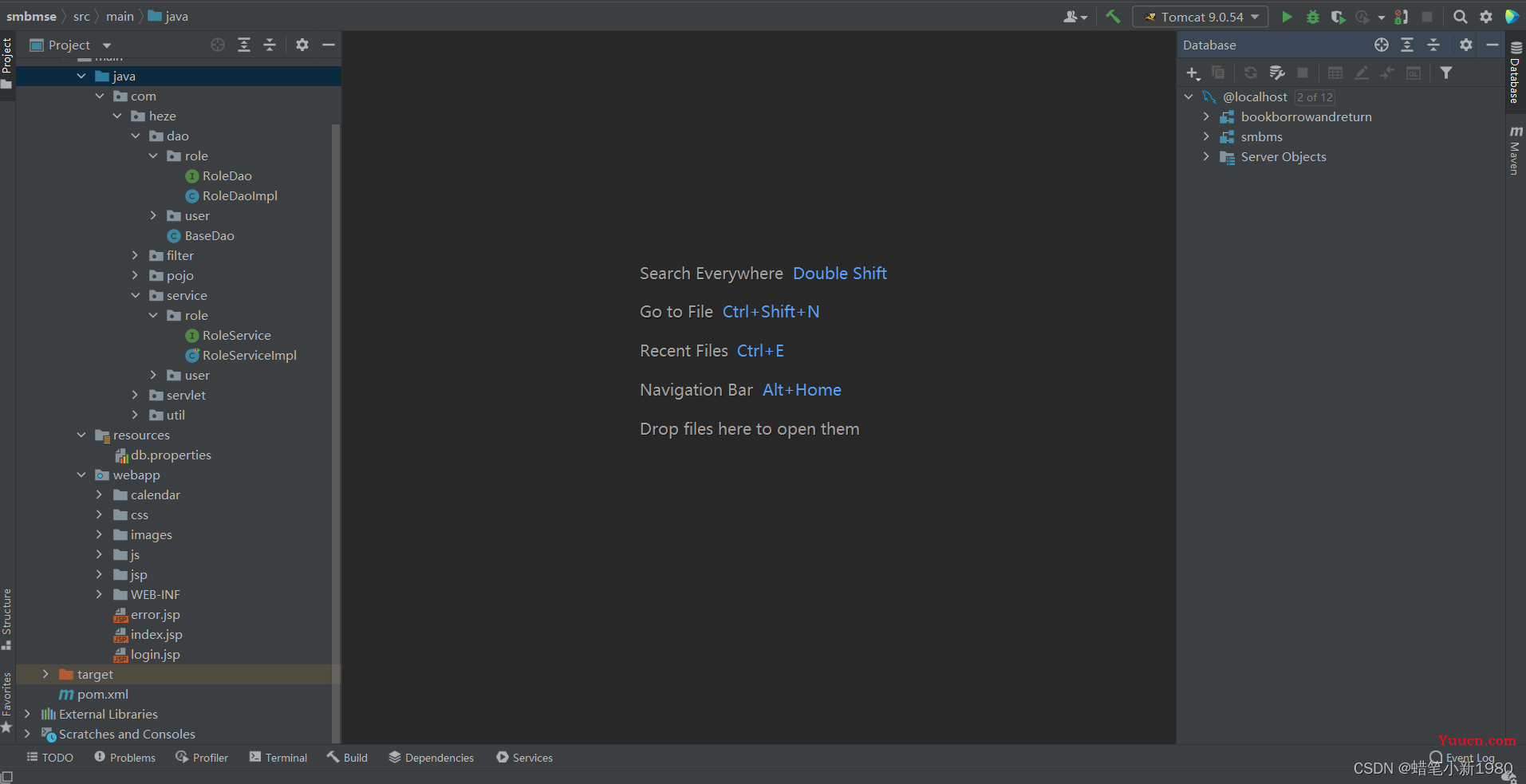
Task: Hide the Database panel
Action: point(1492,45)
